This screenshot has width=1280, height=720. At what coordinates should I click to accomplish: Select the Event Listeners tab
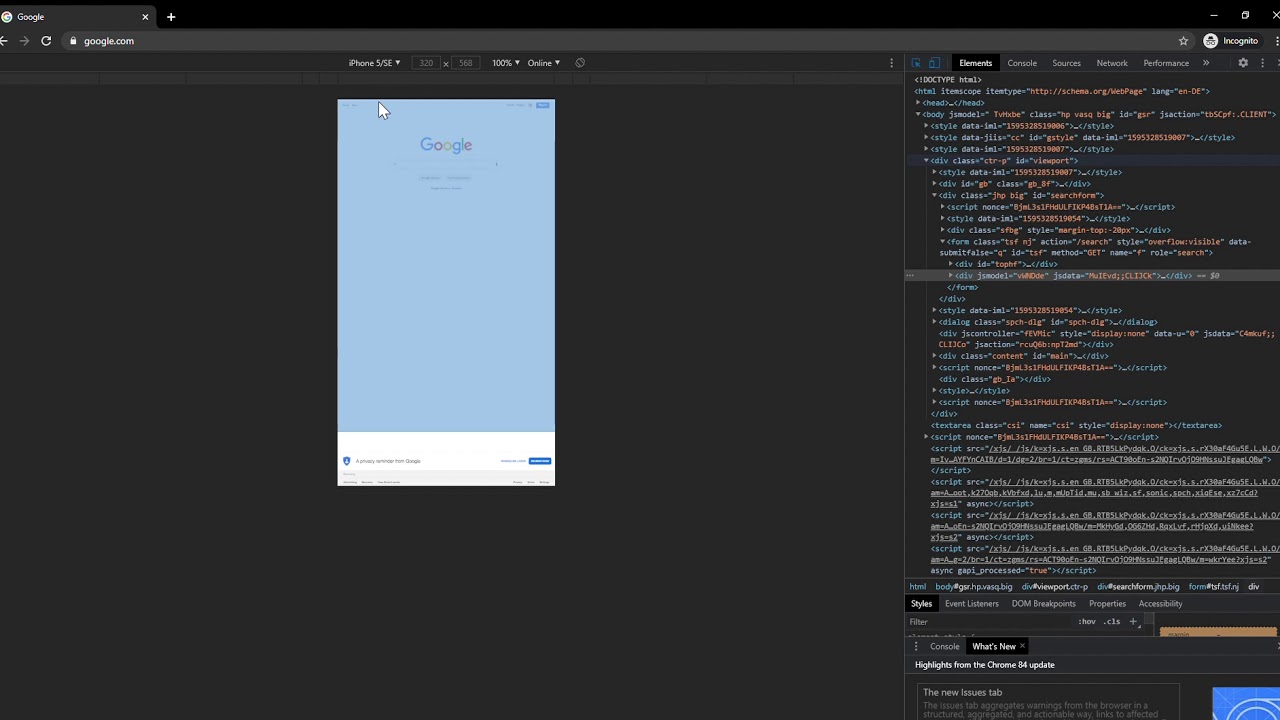972,604
